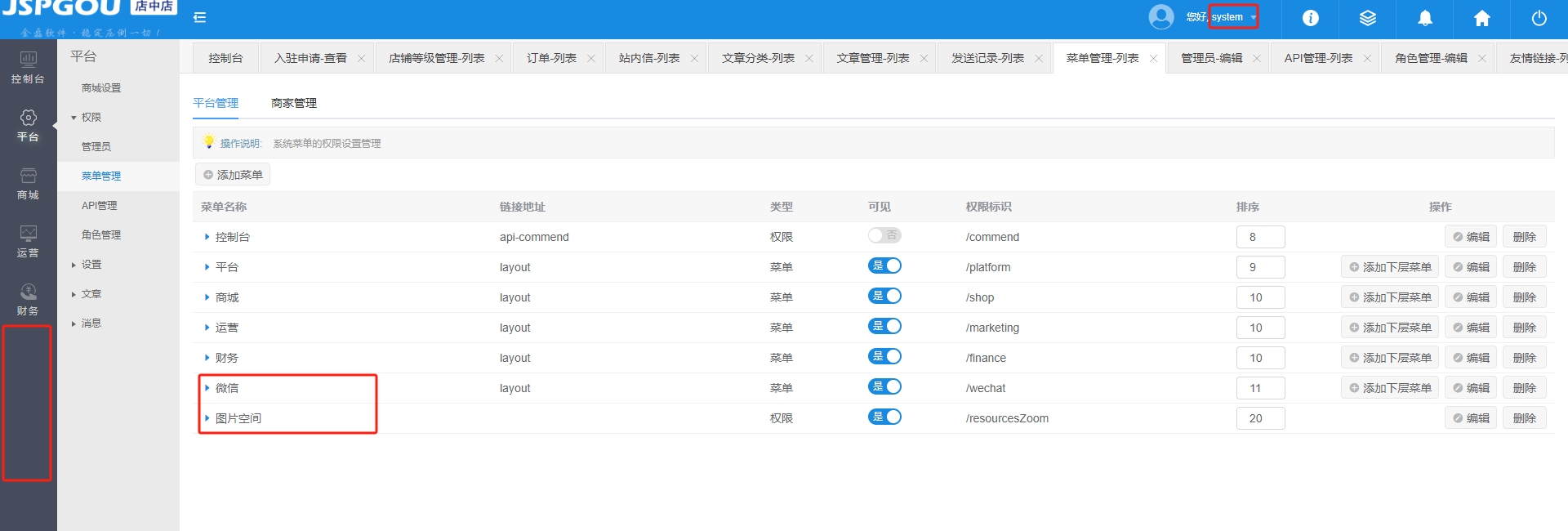Open the 订单-列表 tab
Screen dimensions: 1568x531
click(x=551, y=58)
